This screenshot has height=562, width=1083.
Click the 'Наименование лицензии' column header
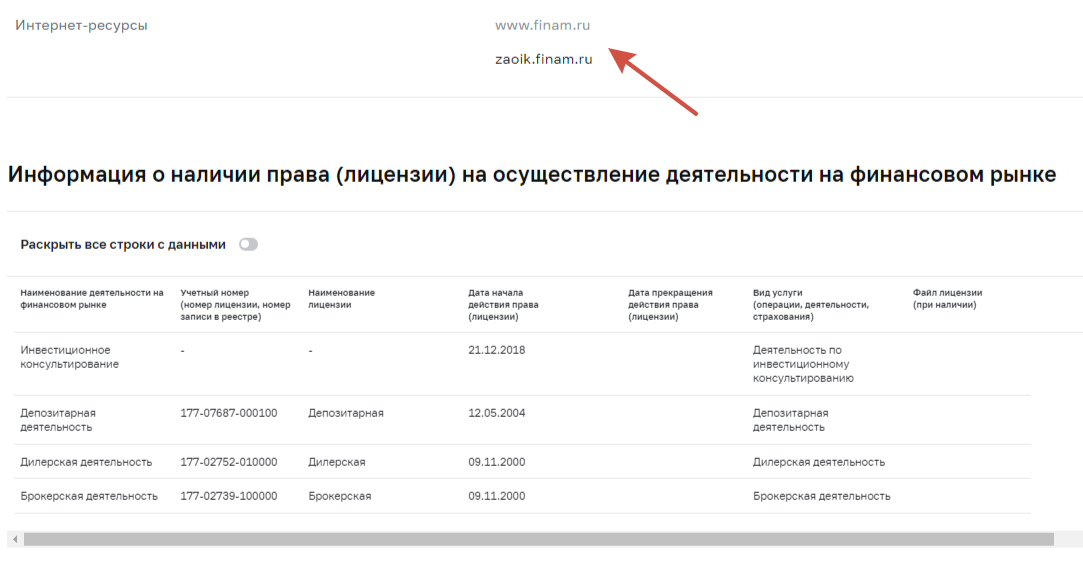click(341, 298)
